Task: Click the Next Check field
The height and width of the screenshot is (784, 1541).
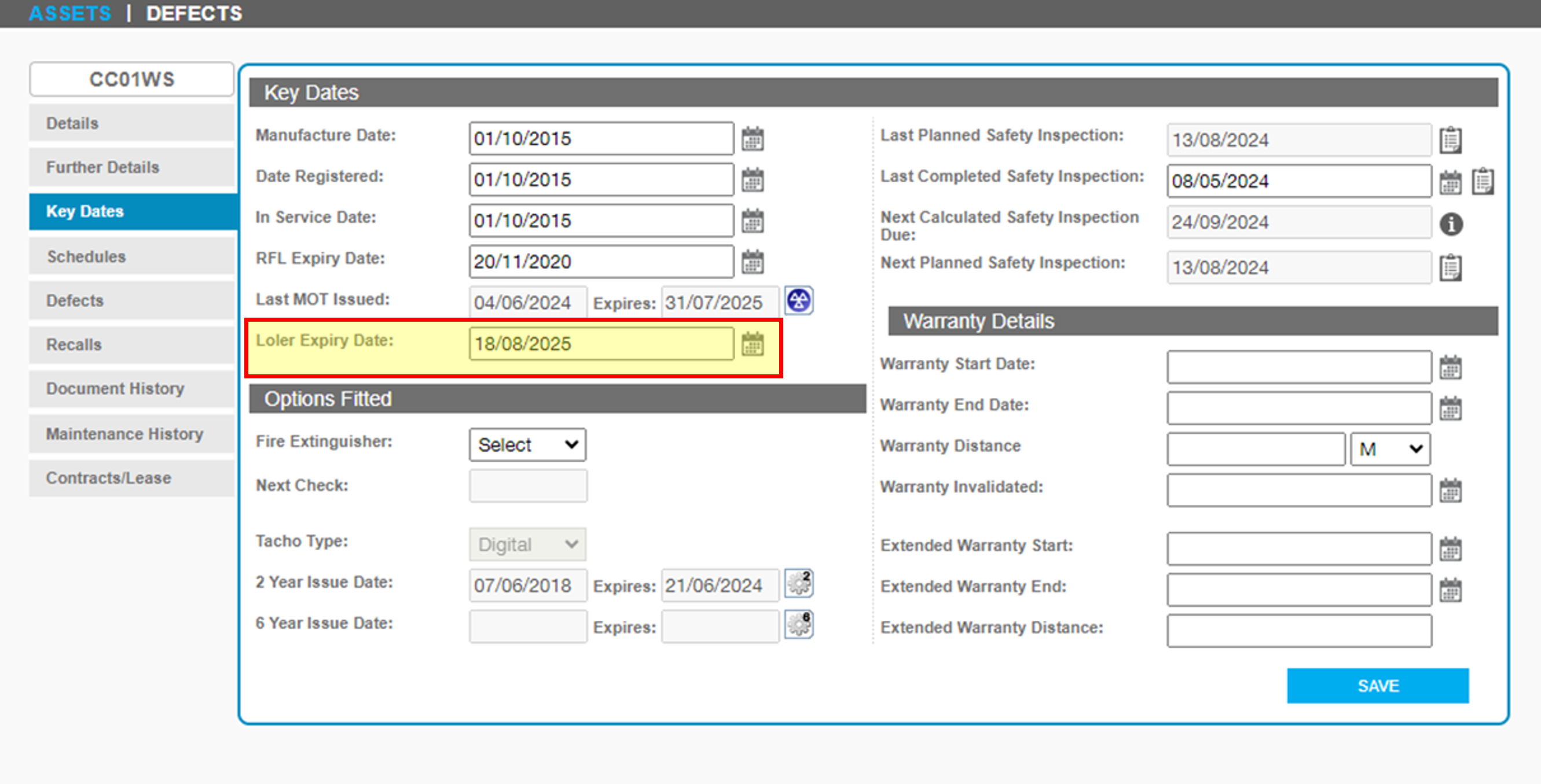Action: (x=527, y=486)
